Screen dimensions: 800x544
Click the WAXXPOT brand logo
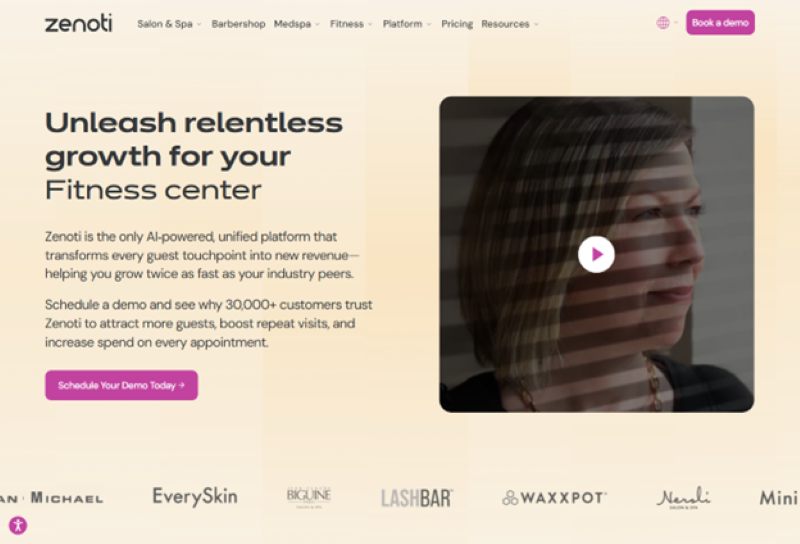click(555, 498)
